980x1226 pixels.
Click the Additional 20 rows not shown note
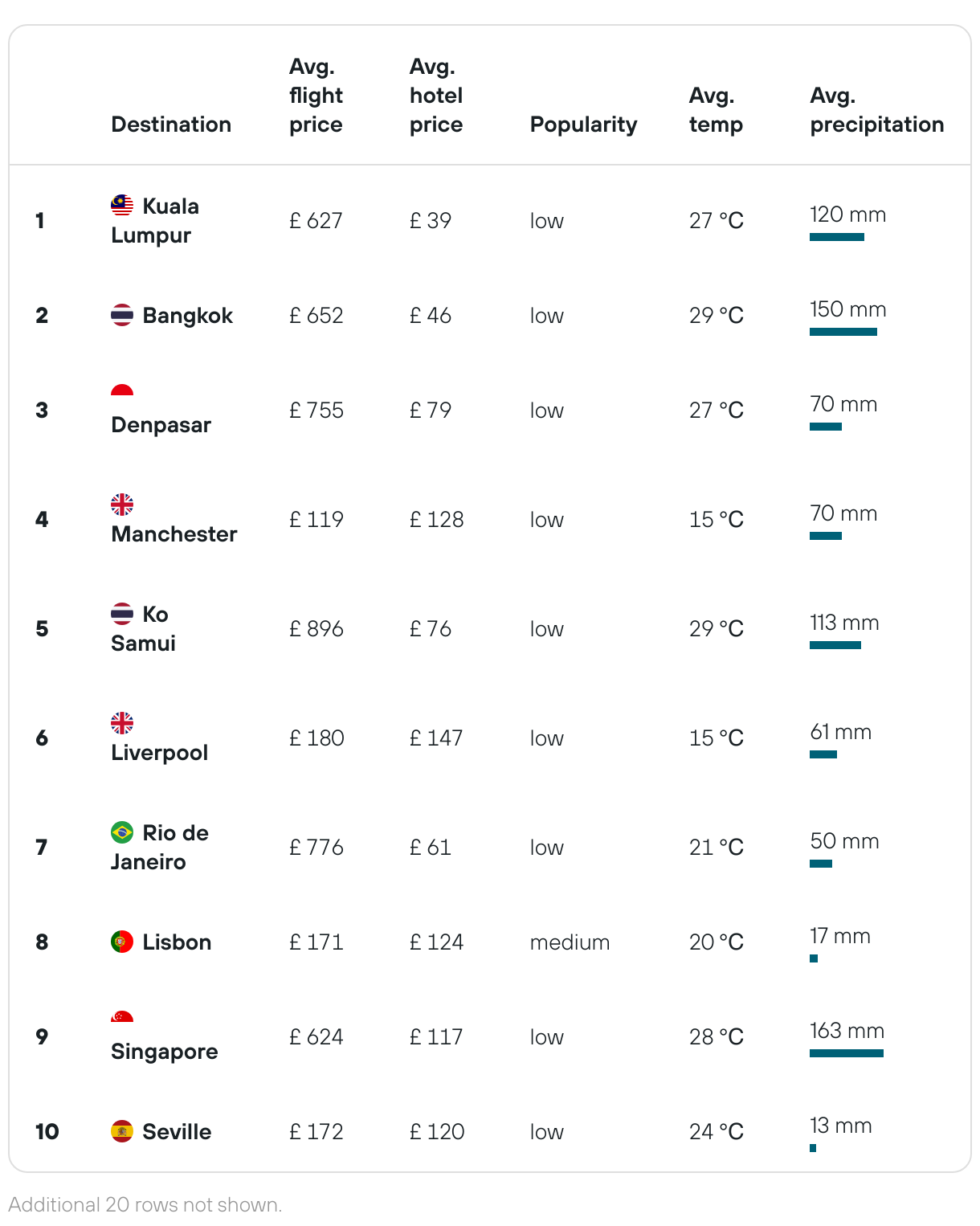tap(145, 1204)
